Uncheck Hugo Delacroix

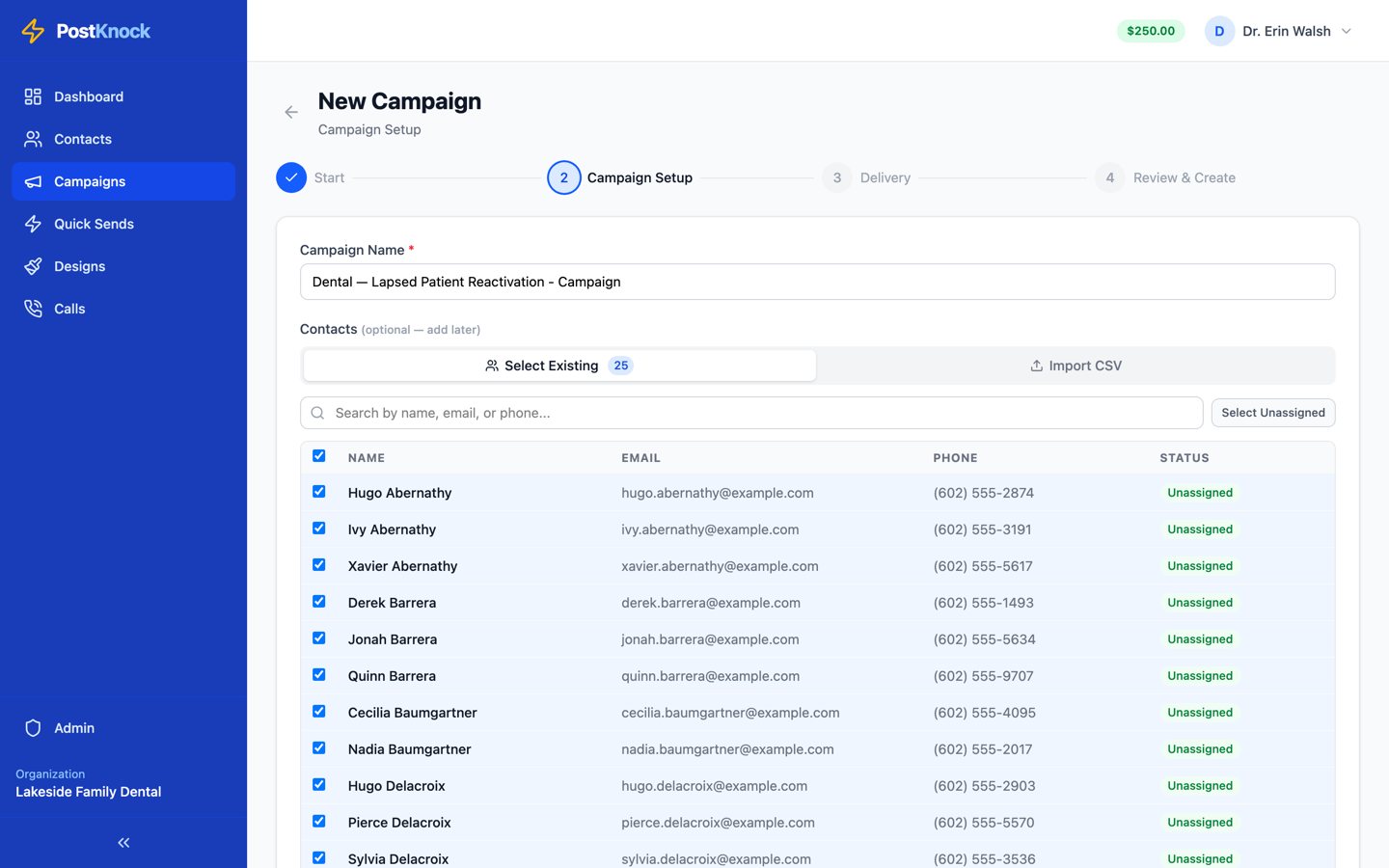coord(319,785)
